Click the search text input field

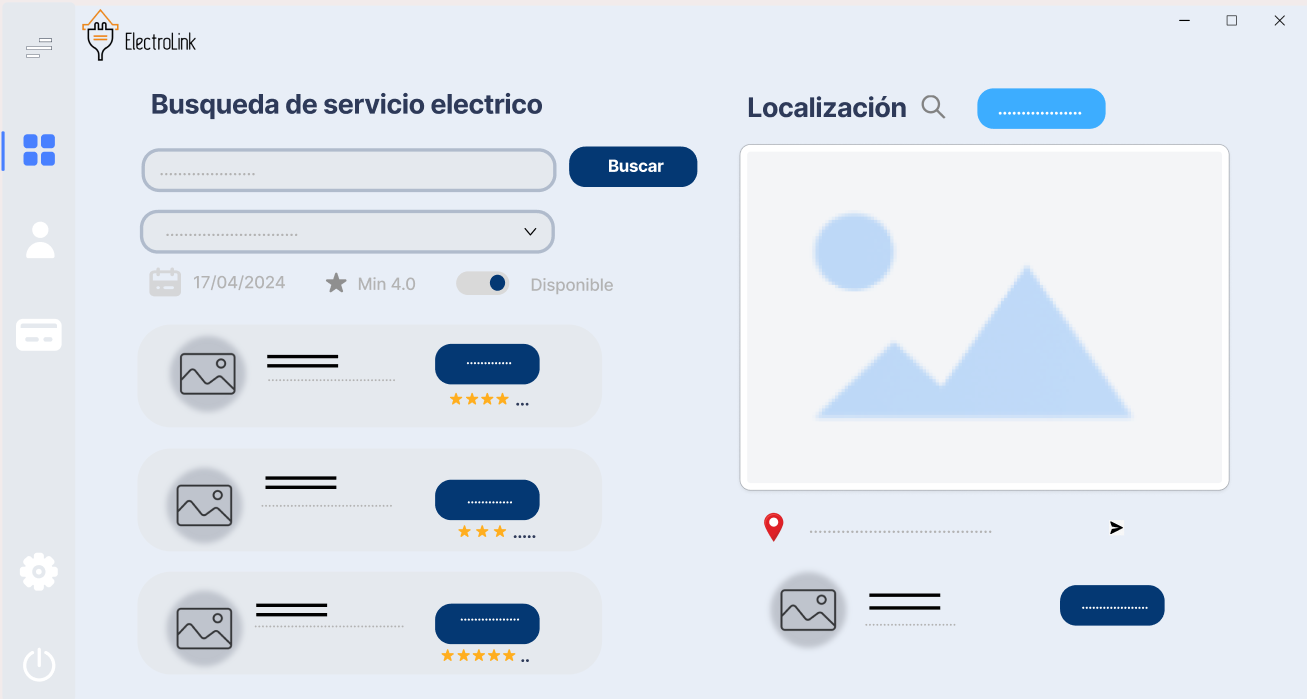pyautogui.click(x=348, y=170)
